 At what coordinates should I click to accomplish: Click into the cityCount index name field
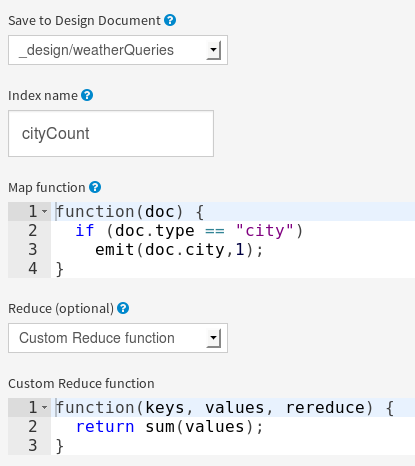click(111, 133)
